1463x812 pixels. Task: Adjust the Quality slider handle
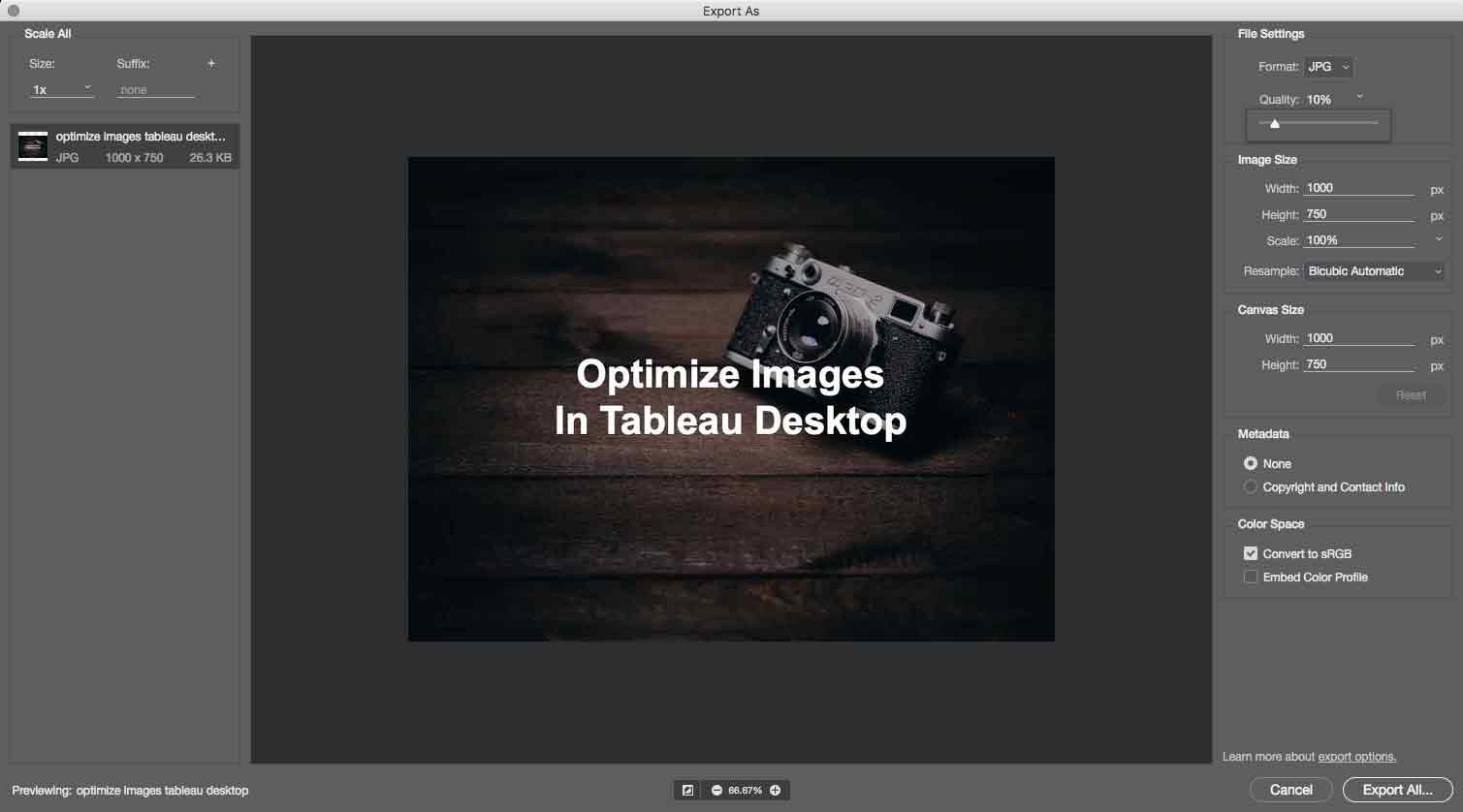[x=1275, y=123]
